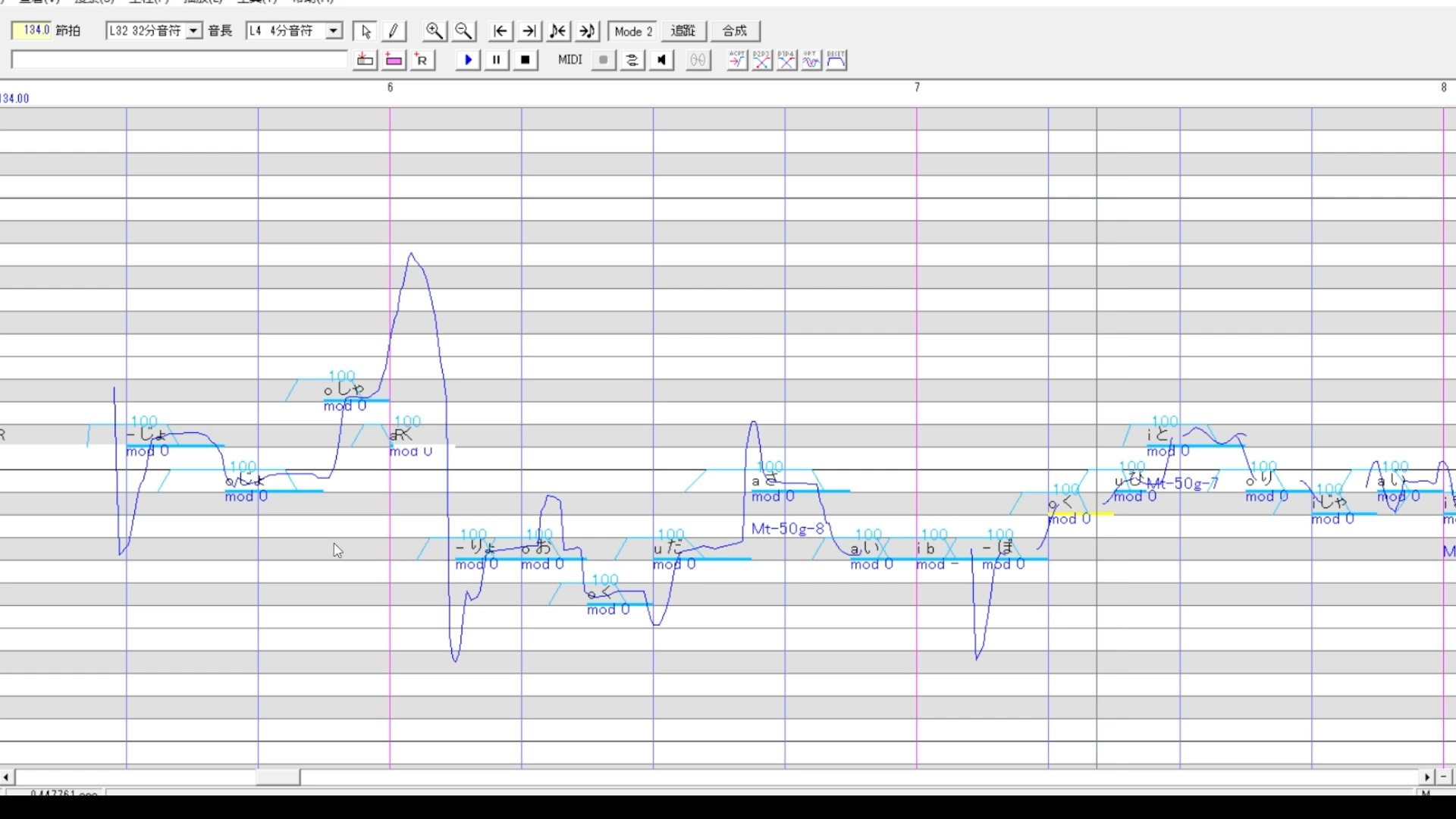
Task: Toggle the speaker mute icon
Action: [x=662, y=60]
